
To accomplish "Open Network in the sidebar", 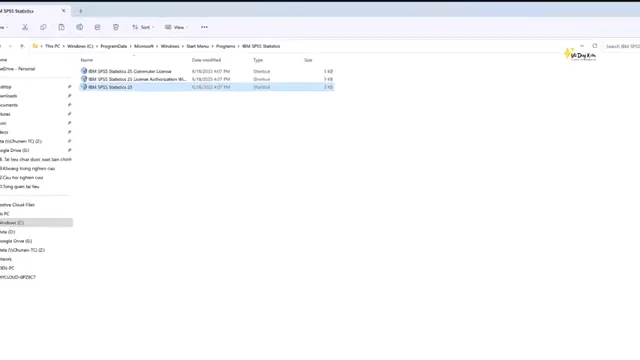I will point(6,259).
